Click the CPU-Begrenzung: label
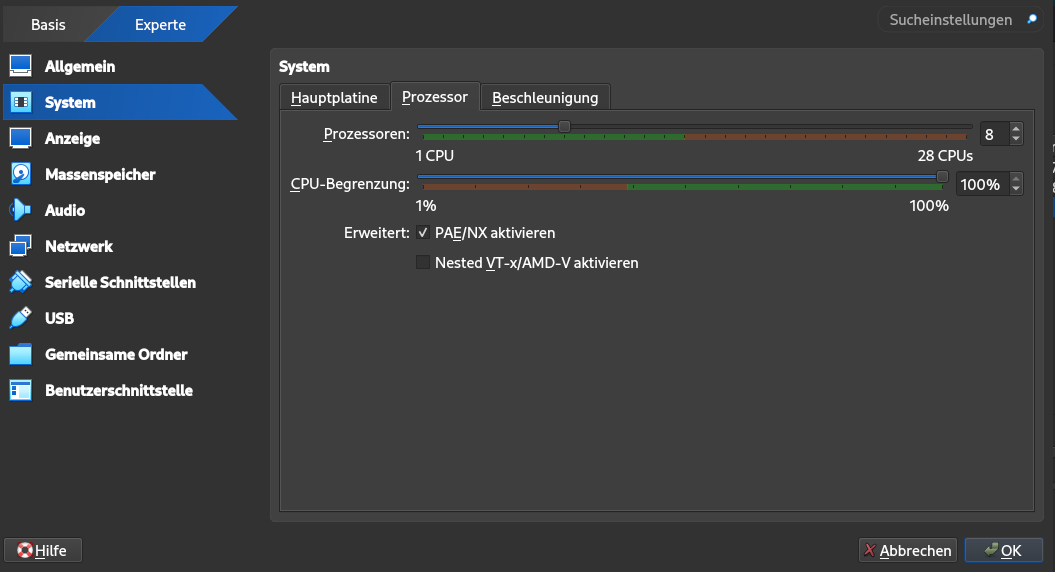The width and height of the screenshot is (1055, 572). [x=350, y=184]
